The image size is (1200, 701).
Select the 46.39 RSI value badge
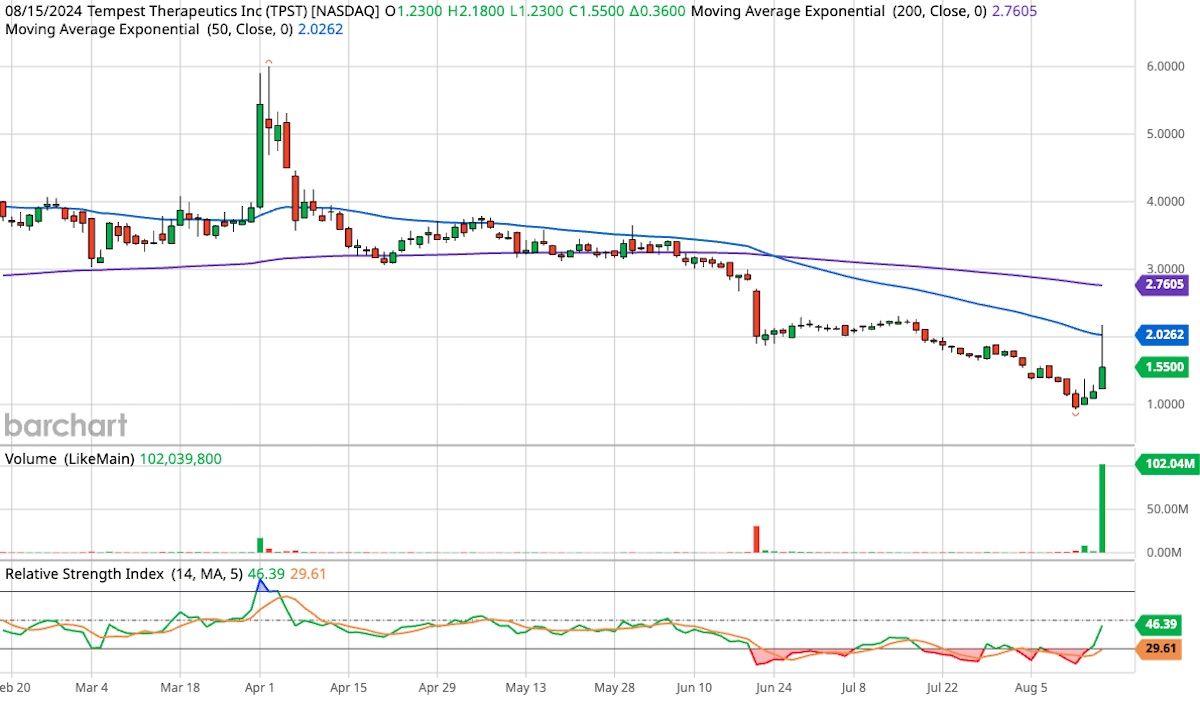tap(1161, 624)
